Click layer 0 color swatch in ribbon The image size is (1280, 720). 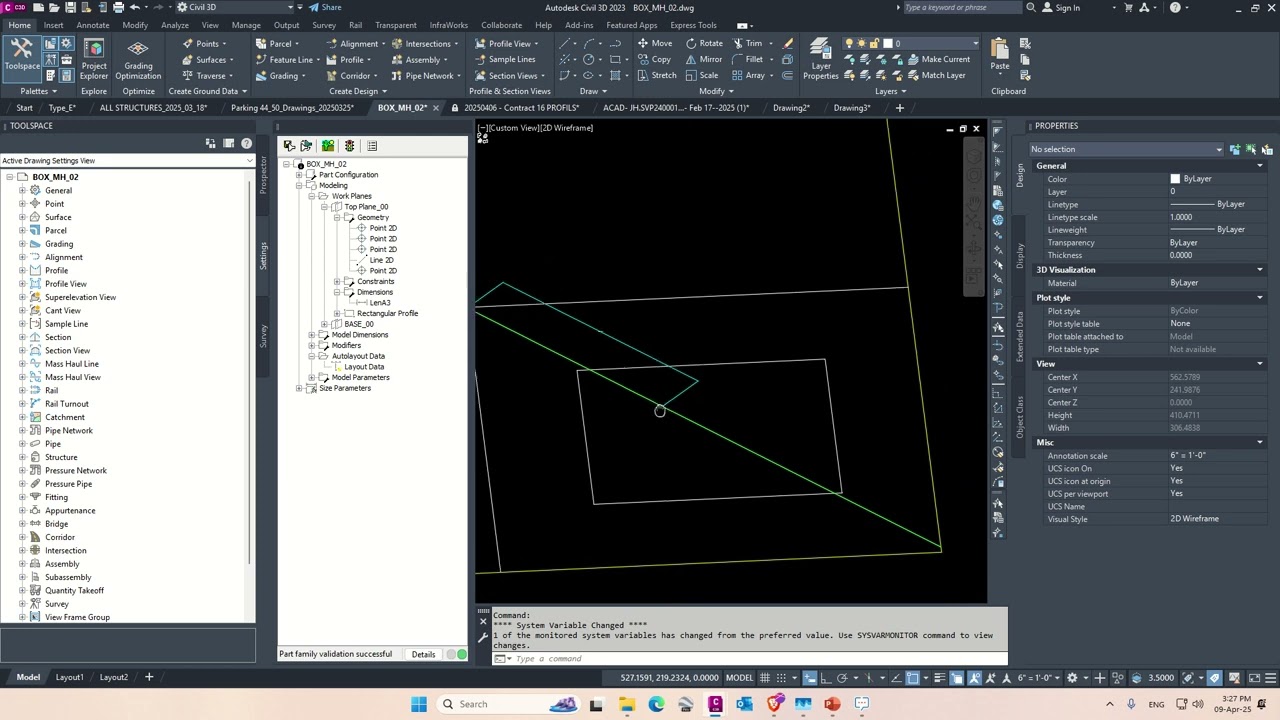pos(887,43)
